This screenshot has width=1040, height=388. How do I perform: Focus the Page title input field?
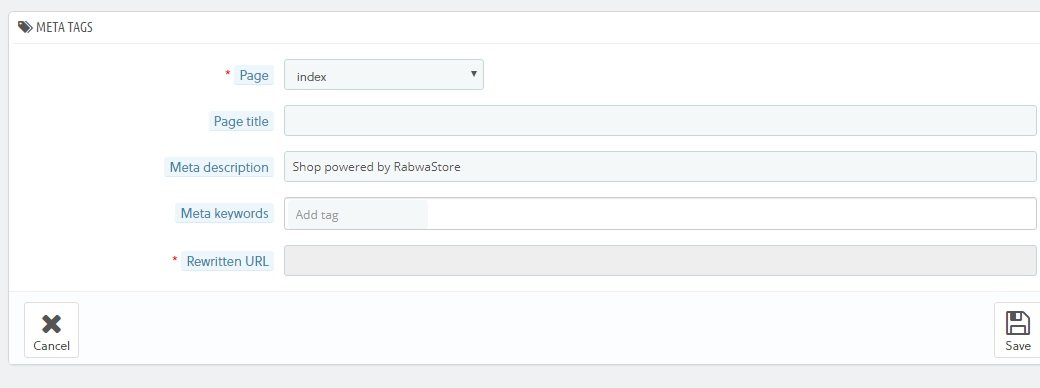pos(660,121)
